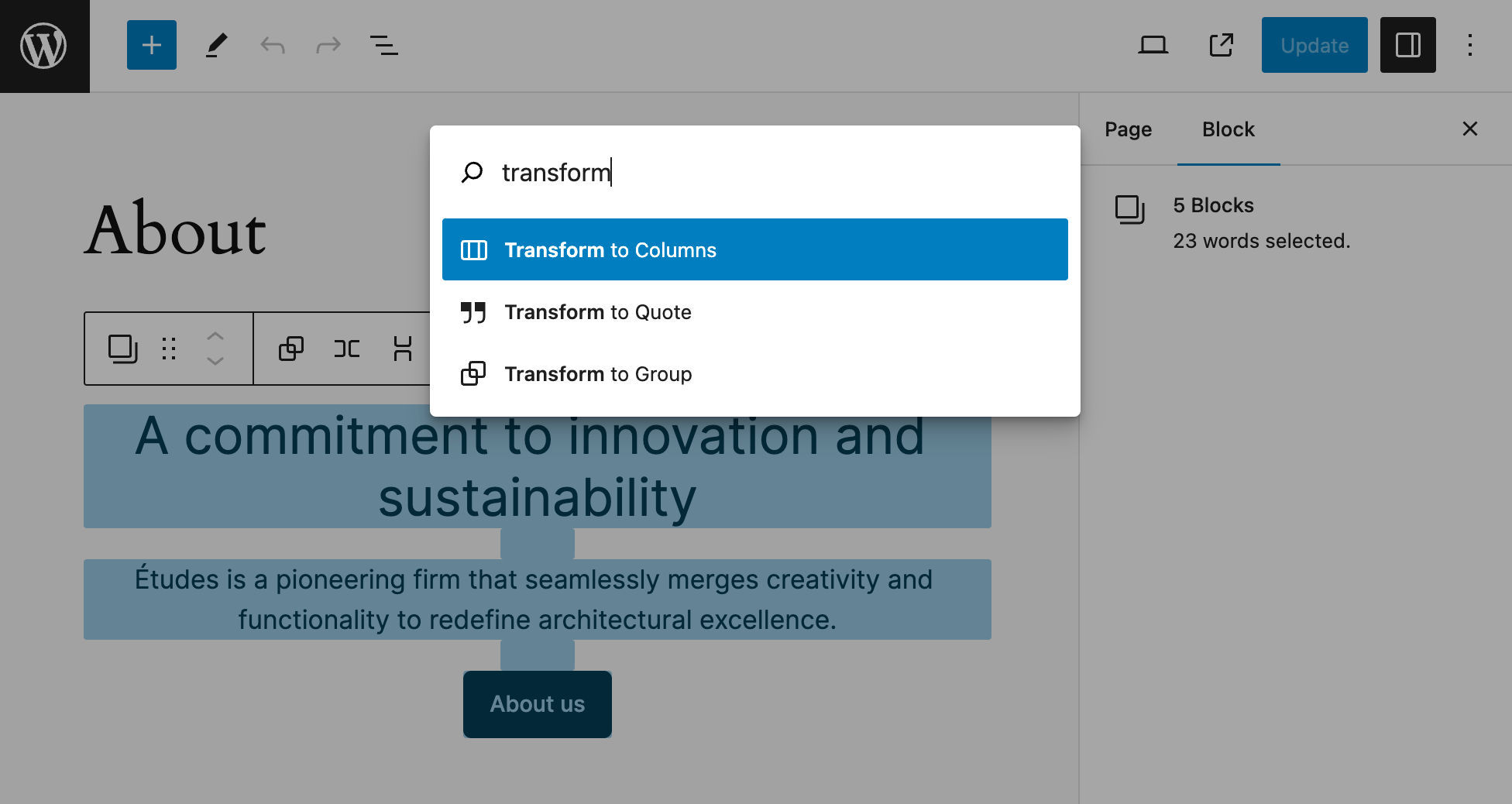Switch to the Page tab
Viewport: 1512px width, 804px height.
[1128, 129]
